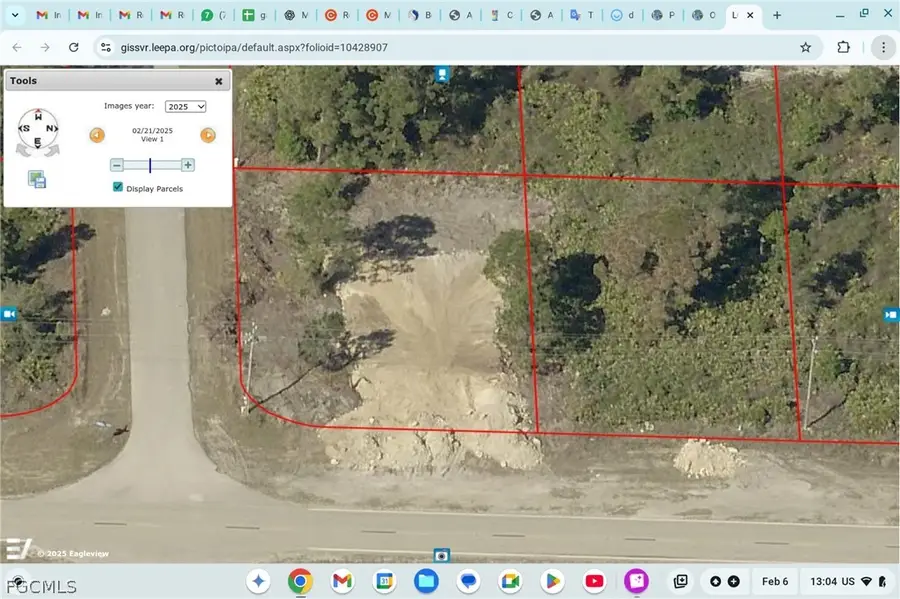The height and width of the screenshot is (599, 900).
Task: Click the compass north direction marker
Action: click(51, 127)
